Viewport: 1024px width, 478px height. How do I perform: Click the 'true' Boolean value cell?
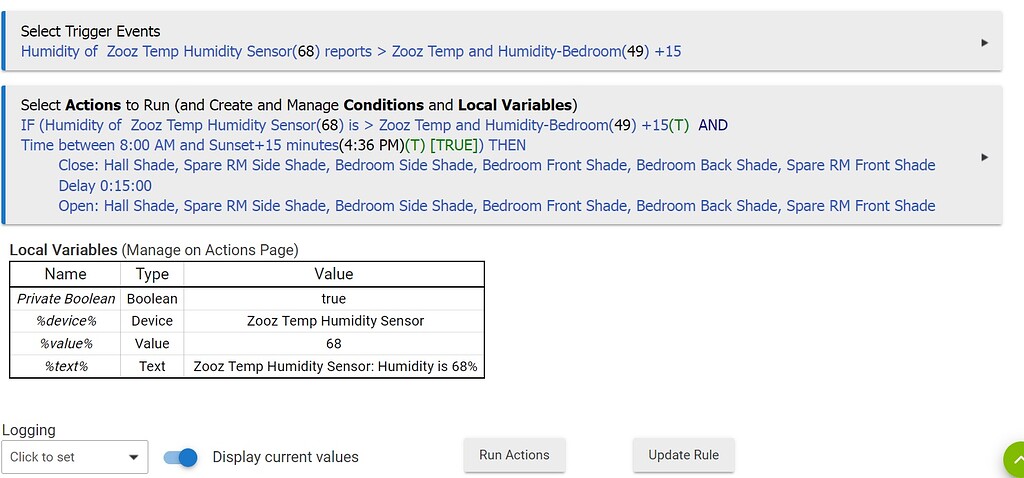(334, 298)
